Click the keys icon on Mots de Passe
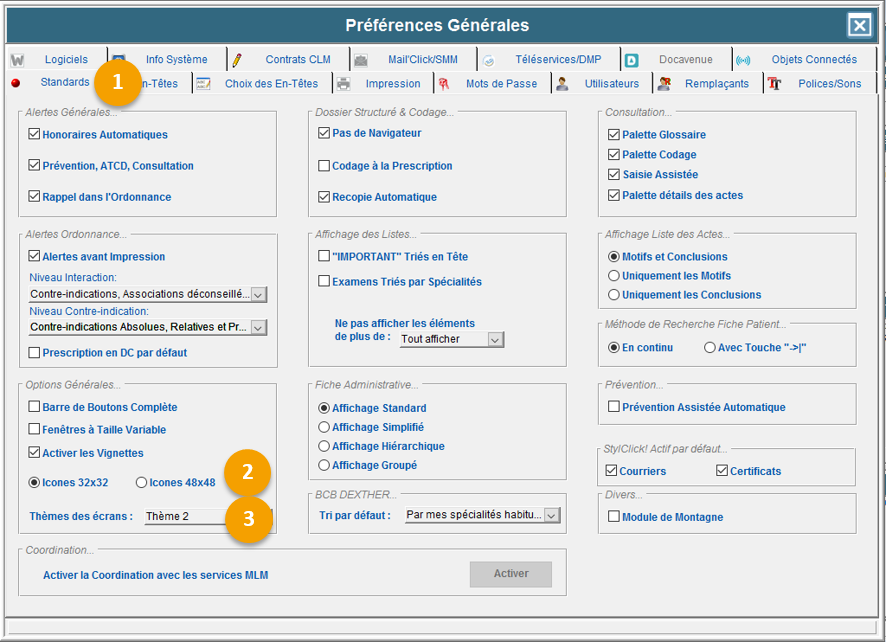The image size is (886, 642). [443, 84]
